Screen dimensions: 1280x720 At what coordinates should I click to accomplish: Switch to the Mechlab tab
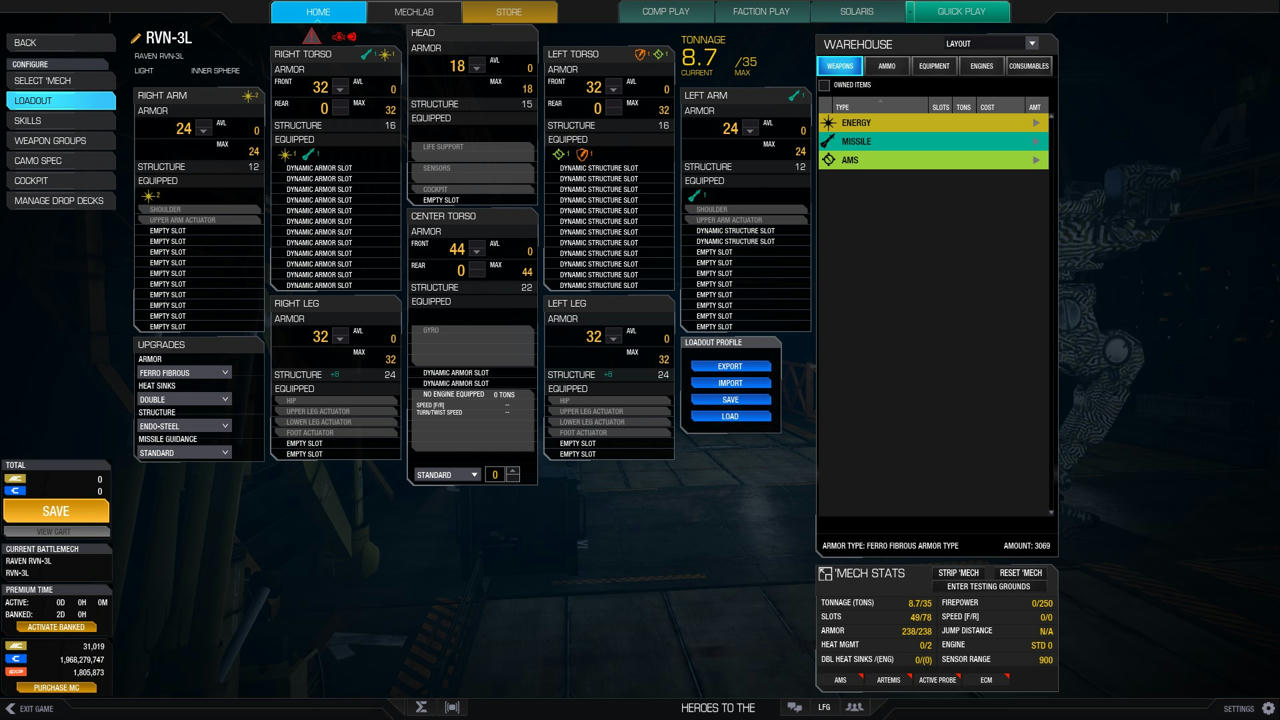click(x=414, y=12)
